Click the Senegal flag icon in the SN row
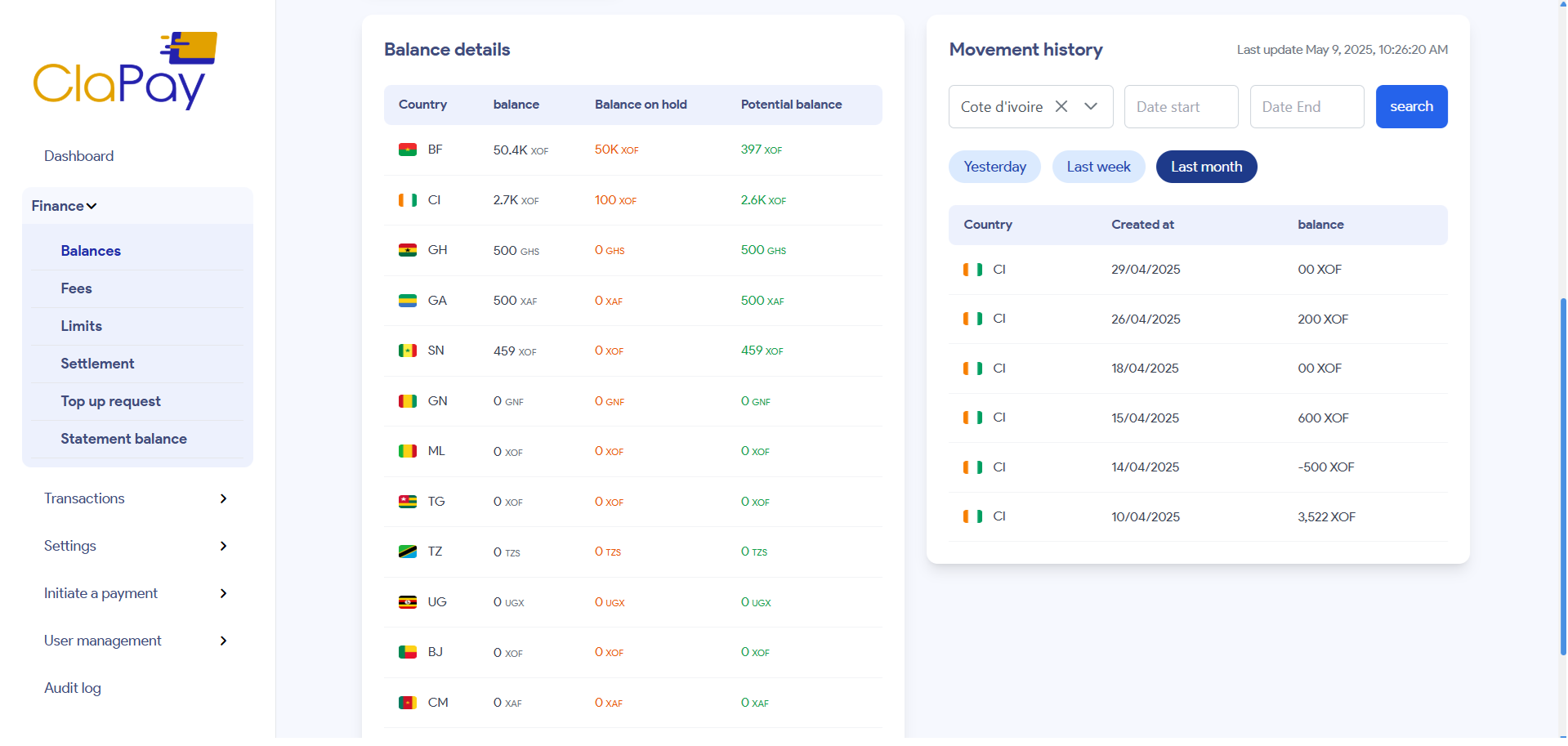This screenshot has width=1568, height=746. [407, 351]
